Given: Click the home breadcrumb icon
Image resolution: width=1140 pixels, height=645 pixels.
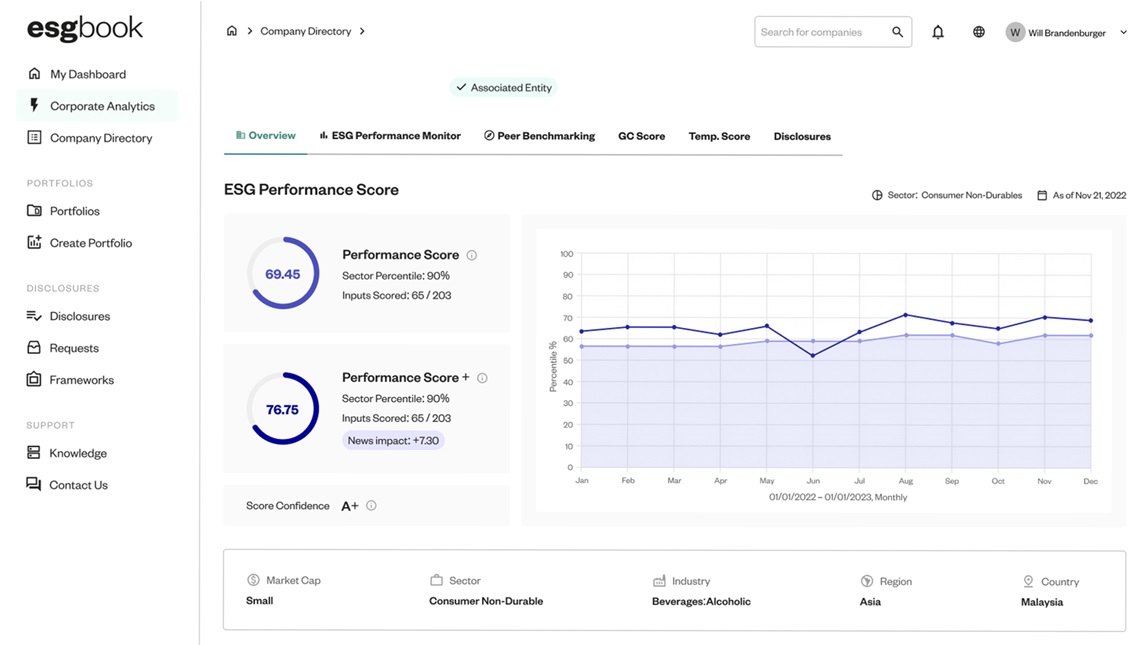Looking at the screenshot, I should [x=232, y=30].
